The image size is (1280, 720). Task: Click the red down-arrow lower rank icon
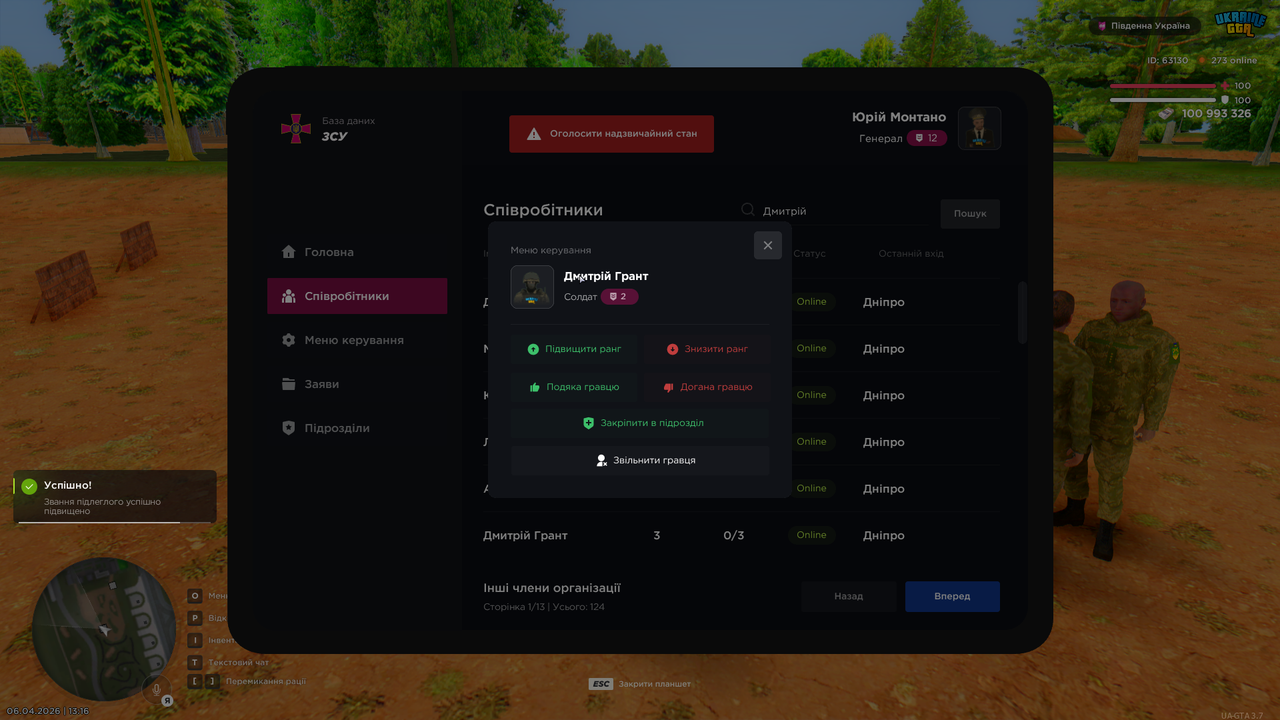coord(672,349)
